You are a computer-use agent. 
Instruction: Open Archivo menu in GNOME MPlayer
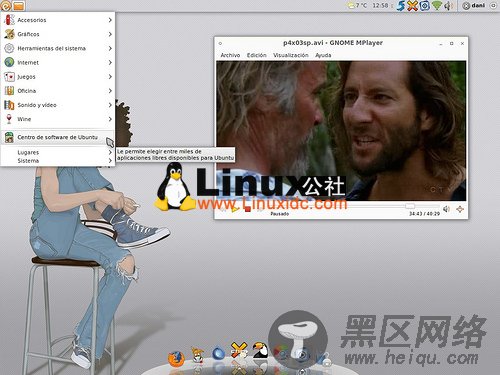230,55
